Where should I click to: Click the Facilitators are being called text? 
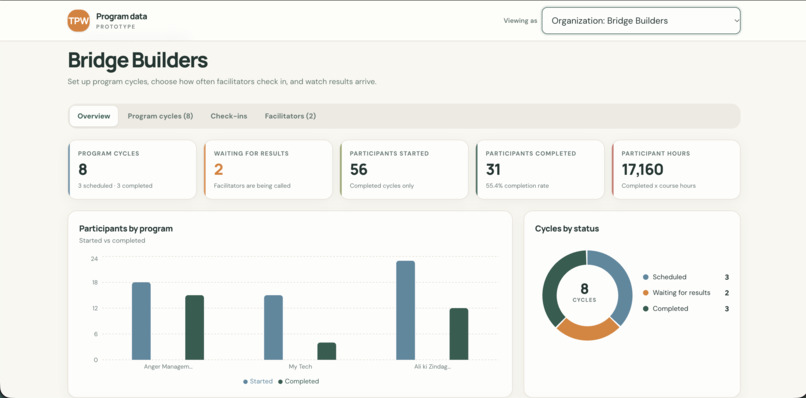[x=252, y=186]
